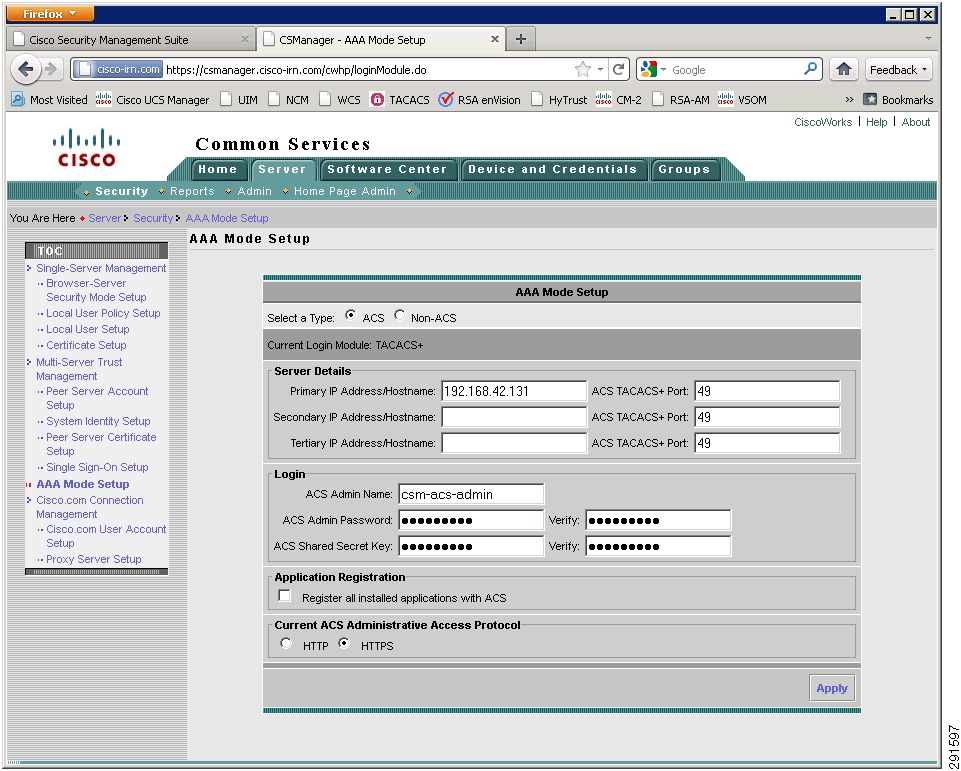Image resolution: width=961 pixels, height=771 pixels.
Task: Open the Cisco UCS Manager bookmark
Action: [x=153, y=99]
